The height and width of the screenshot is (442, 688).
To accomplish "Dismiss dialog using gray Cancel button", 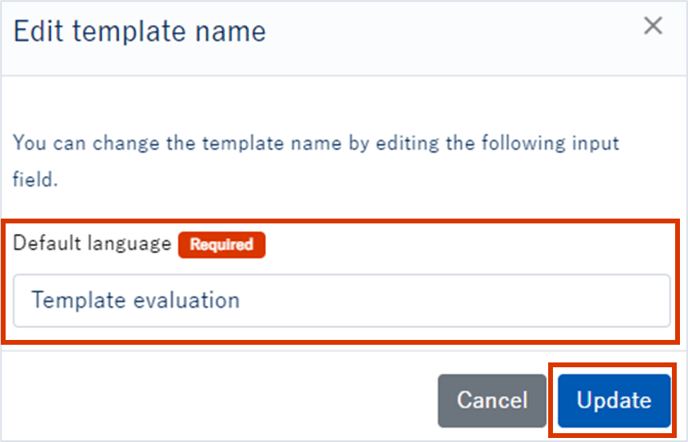I will (x=492, y=401).
